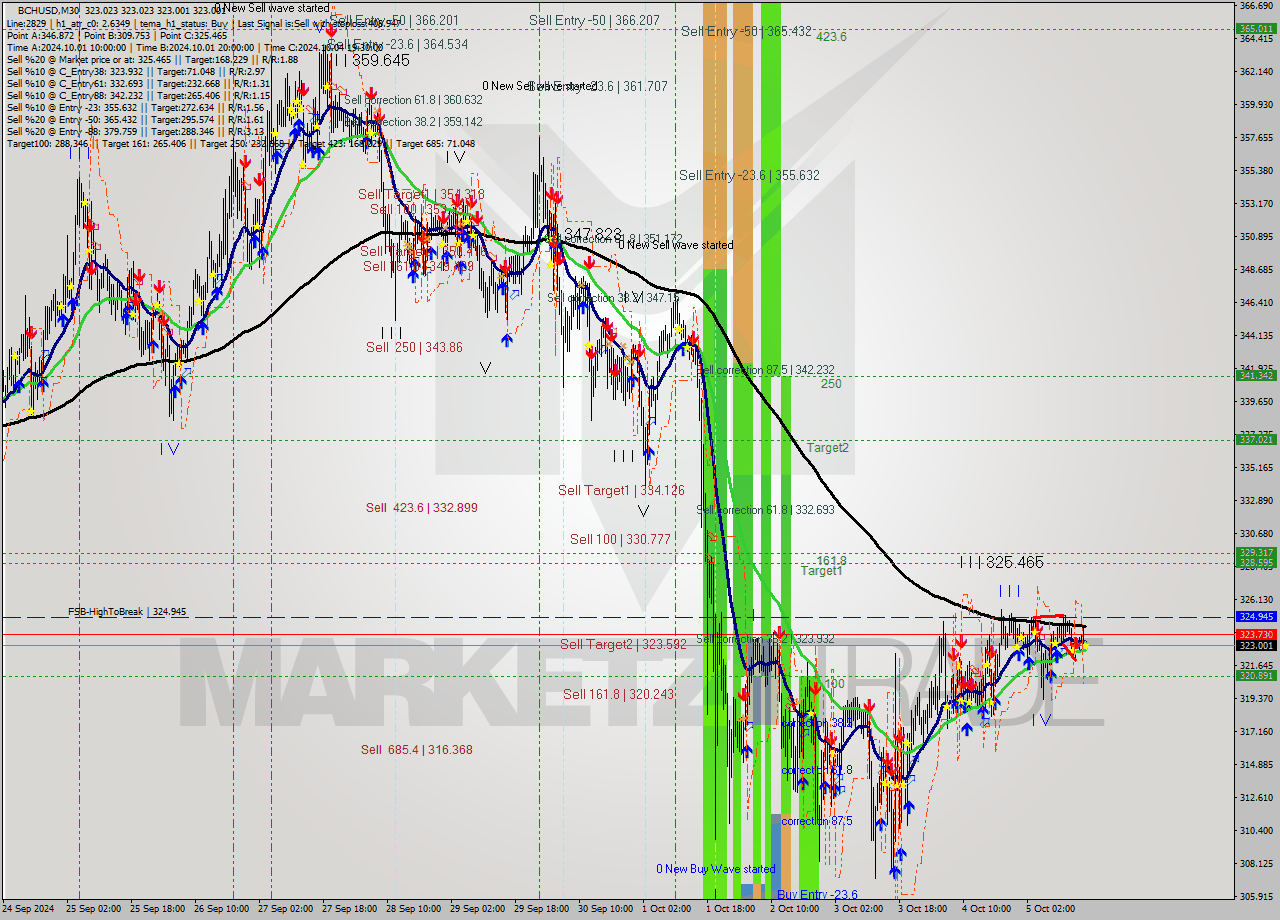Click '0 New Buy Wave started' label

point(715,869)
